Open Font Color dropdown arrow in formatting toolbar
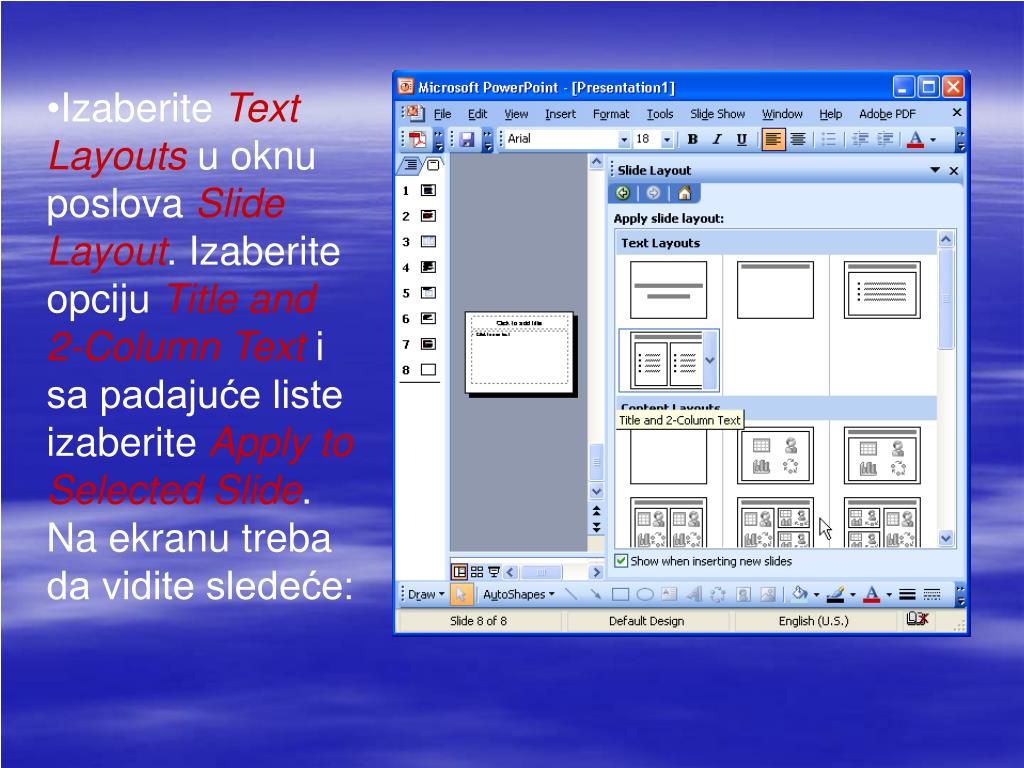The width and height of the screenshot is (1024, 768). click(x=933, y=140)
